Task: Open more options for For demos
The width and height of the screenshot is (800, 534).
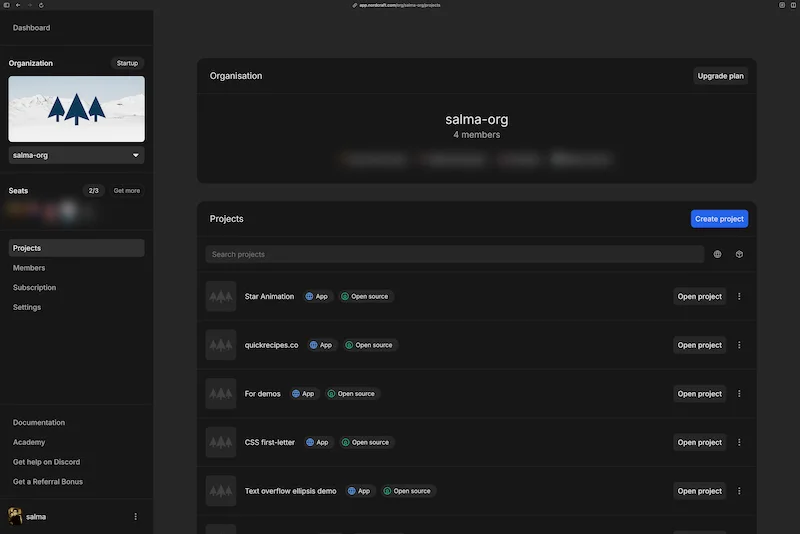Action: pos(739,394)
